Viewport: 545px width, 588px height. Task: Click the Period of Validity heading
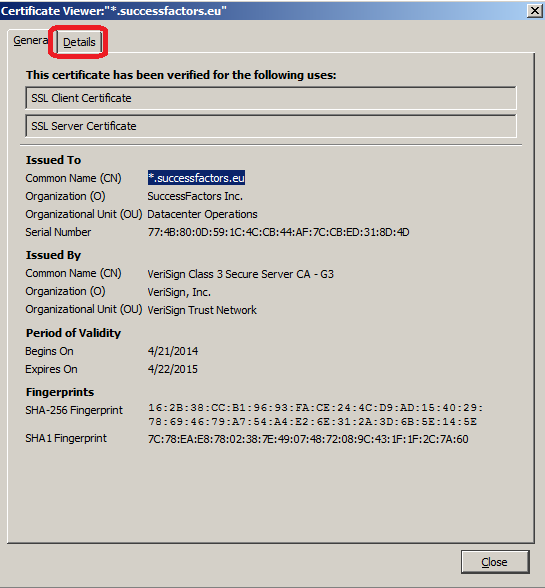coord(73,333)
